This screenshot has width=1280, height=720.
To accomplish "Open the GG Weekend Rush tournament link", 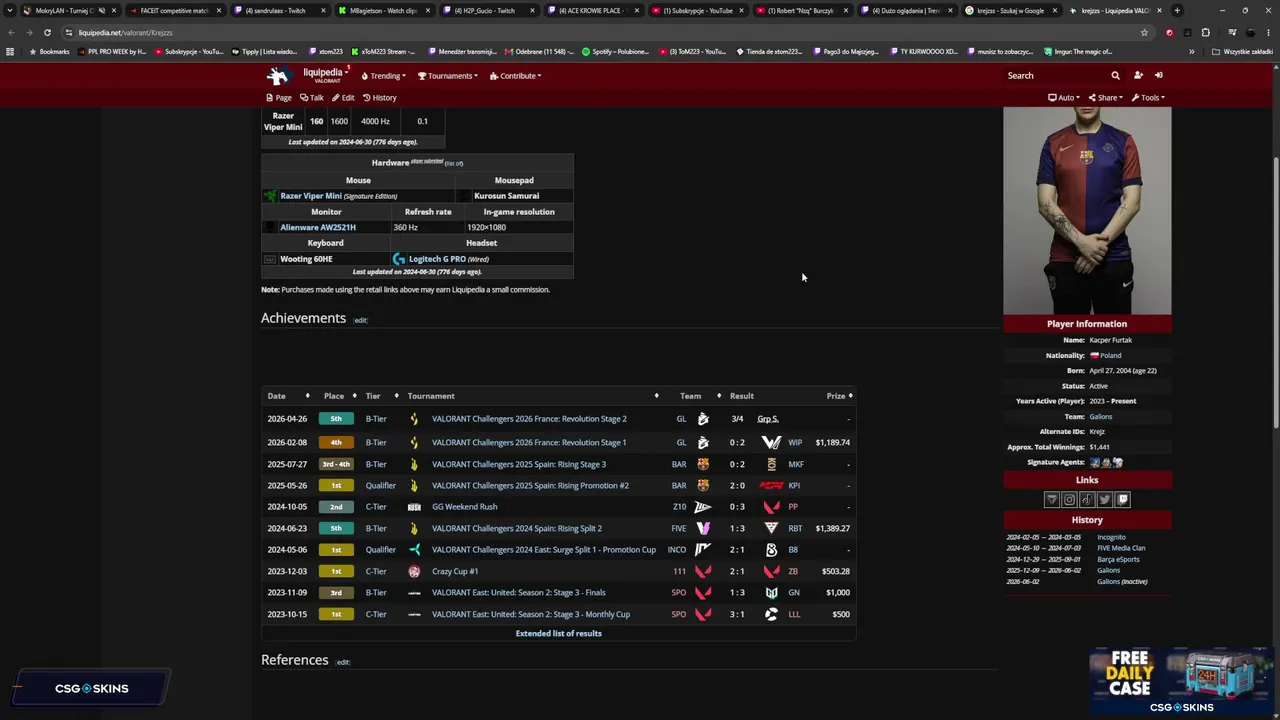I will point(464,507).
